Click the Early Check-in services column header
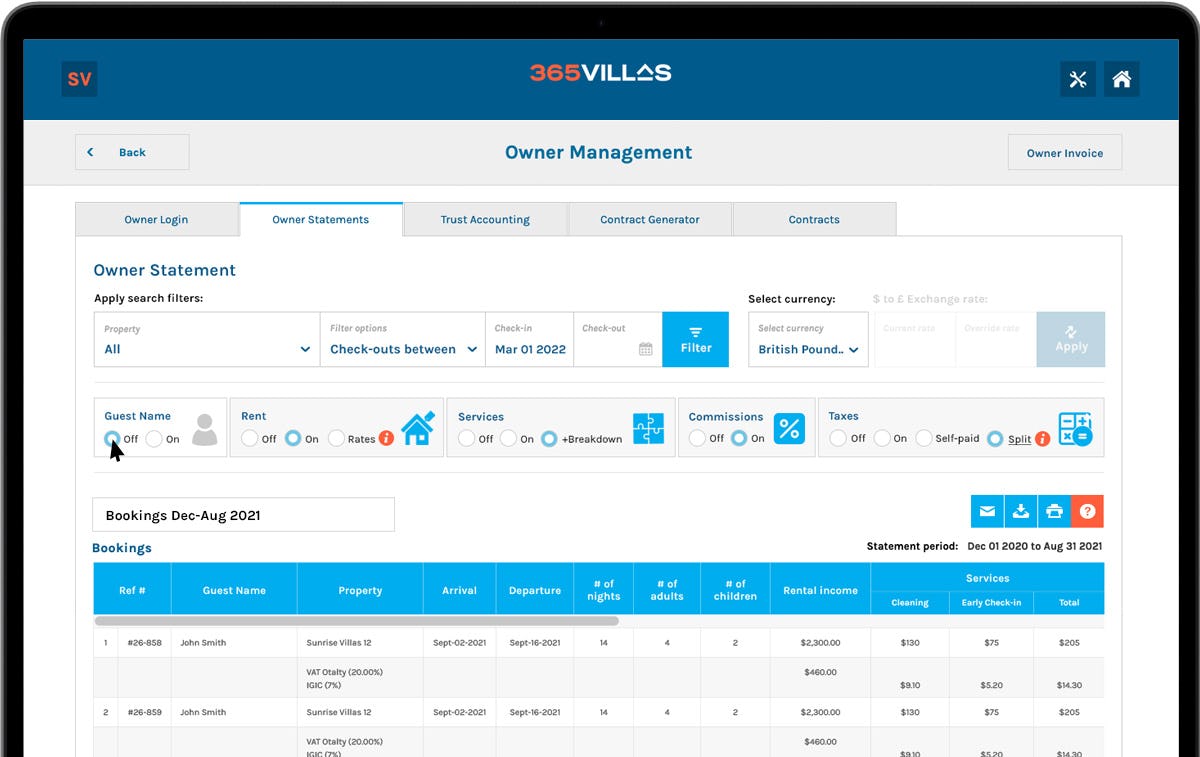This screenshot has width=1200, height=757. tap(991, 603)
